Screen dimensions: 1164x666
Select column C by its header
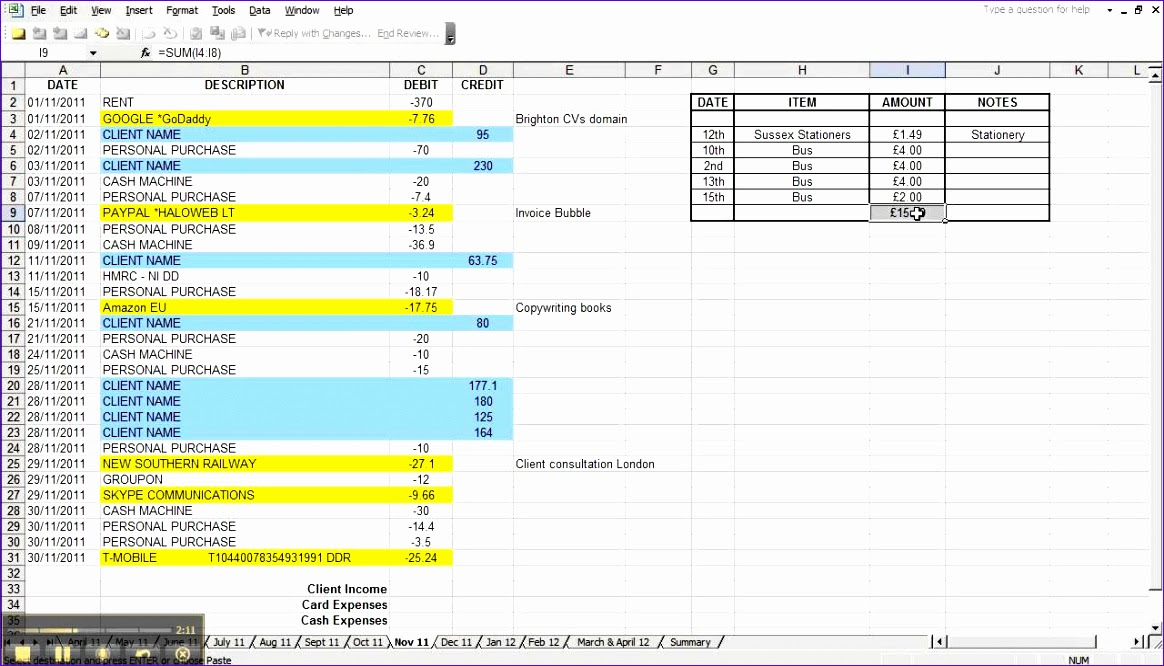pyautogui.click(x=421, y=70)
